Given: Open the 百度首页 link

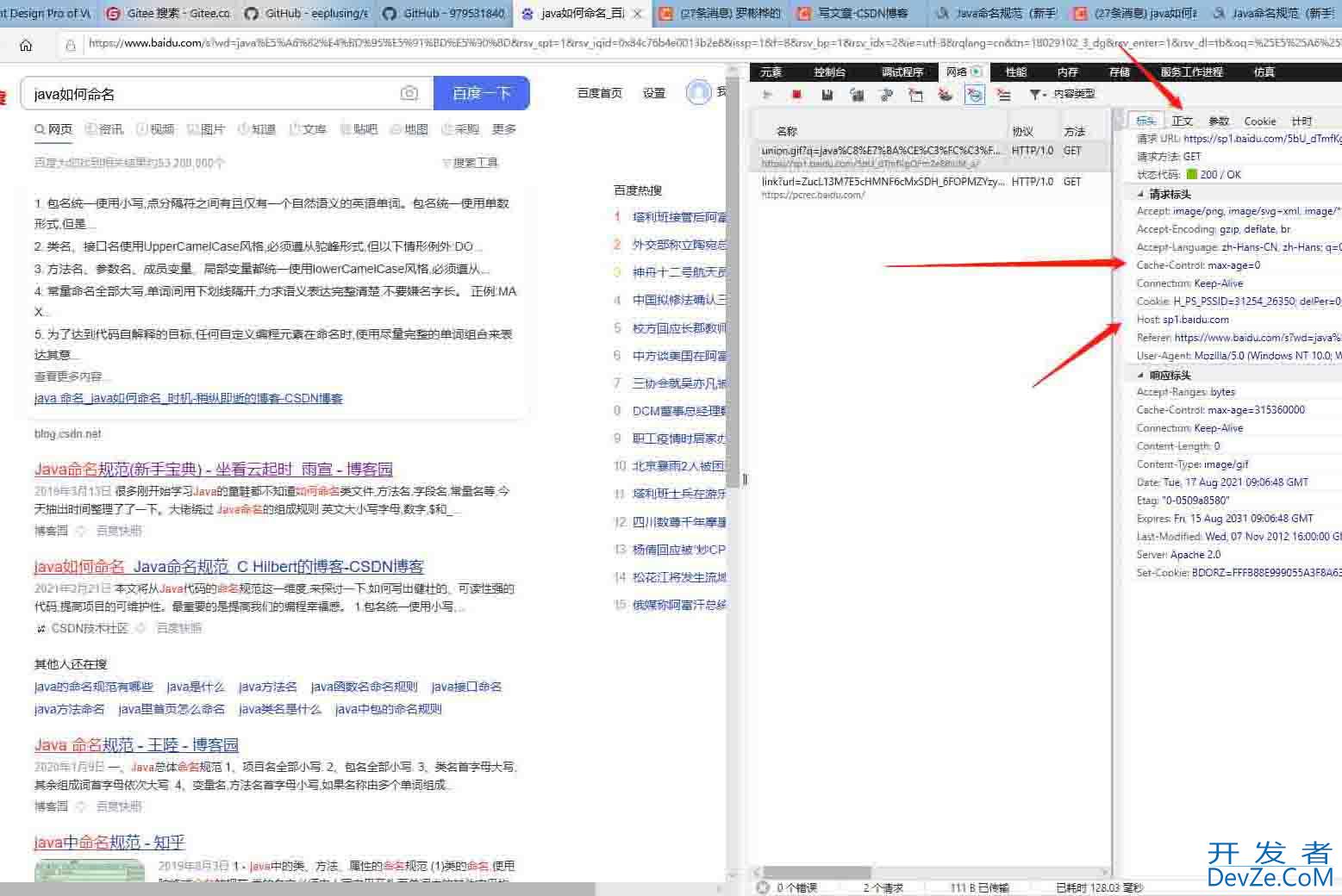Looking at the screenshot, I should [x=599, y=93].
